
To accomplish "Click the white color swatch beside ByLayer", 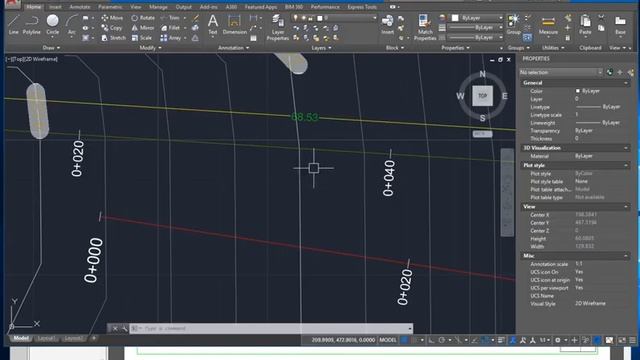I will 455,18.
